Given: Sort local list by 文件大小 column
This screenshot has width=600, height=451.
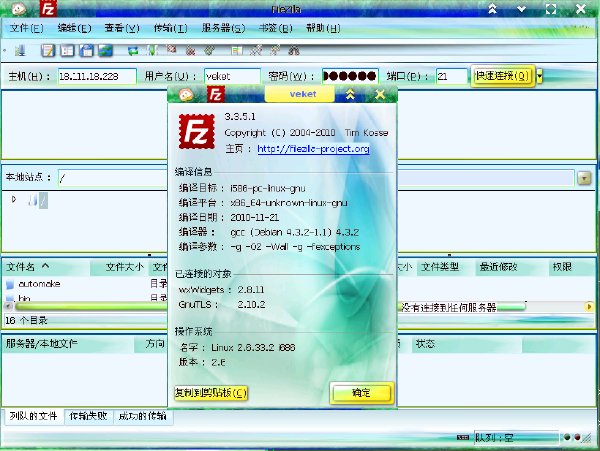Looking at the screenshot, I should (x=118, y=267).
